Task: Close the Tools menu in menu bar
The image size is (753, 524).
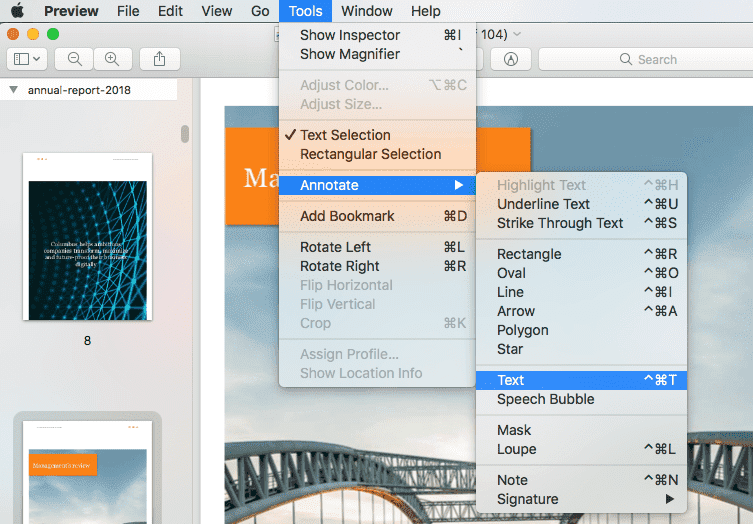Action: tap(305, 11)
